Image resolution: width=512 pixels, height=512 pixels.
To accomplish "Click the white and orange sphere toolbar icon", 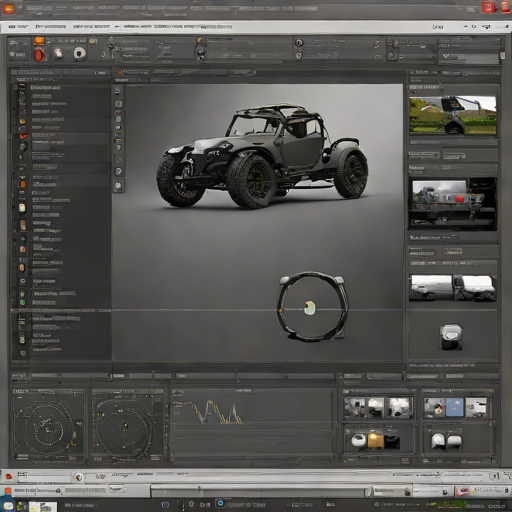I will tap(59, 53).
